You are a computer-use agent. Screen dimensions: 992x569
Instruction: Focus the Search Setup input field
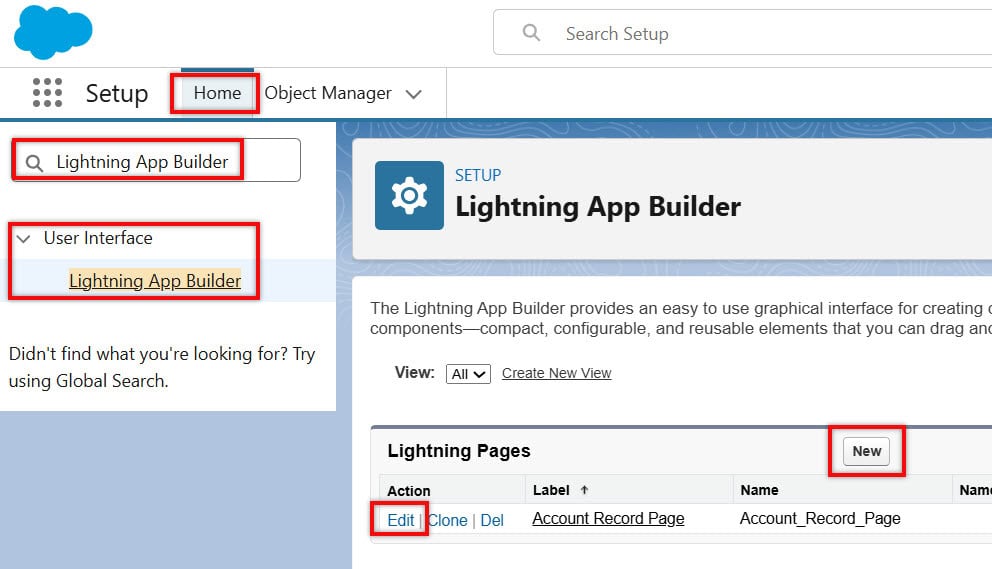click(x=742, y=32)
